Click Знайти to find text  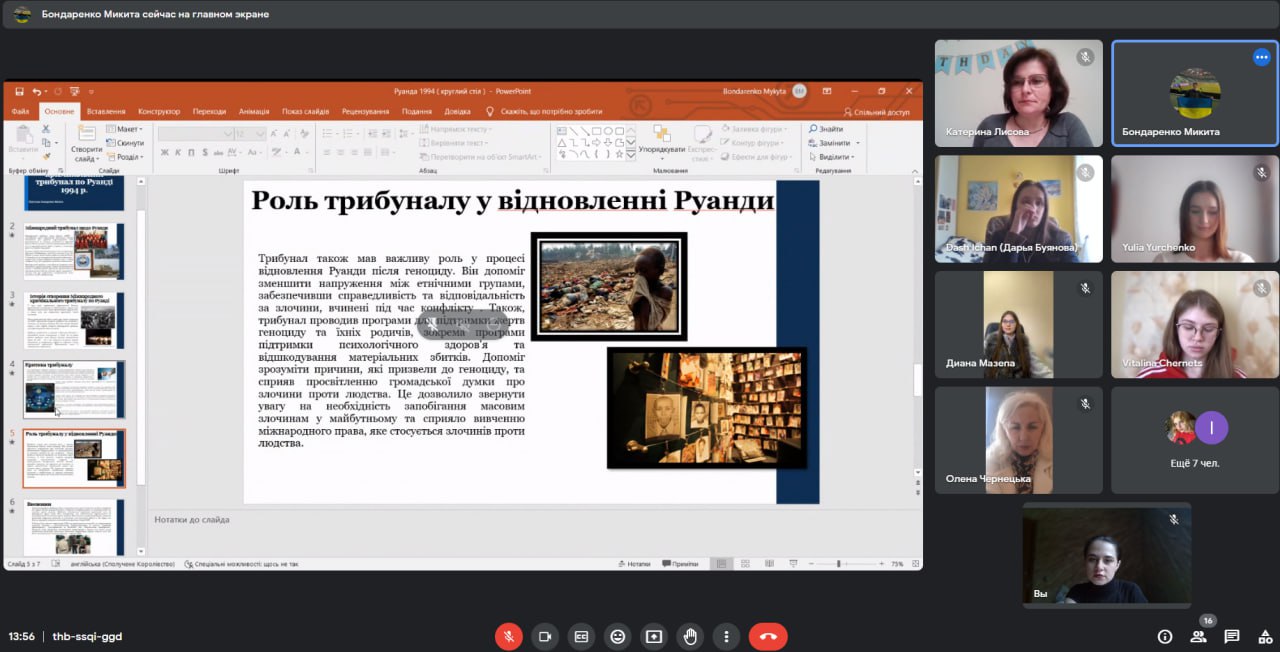(x=826, y=129)
